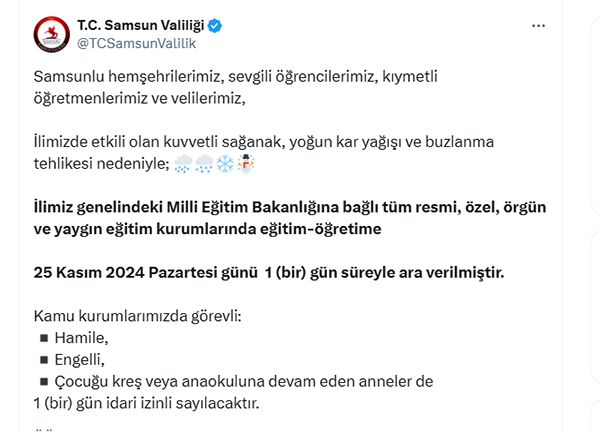Click the bold Milli Eğitim Bakanlığına paragraph
The image size is (600, 432).
tap(290, 218)
